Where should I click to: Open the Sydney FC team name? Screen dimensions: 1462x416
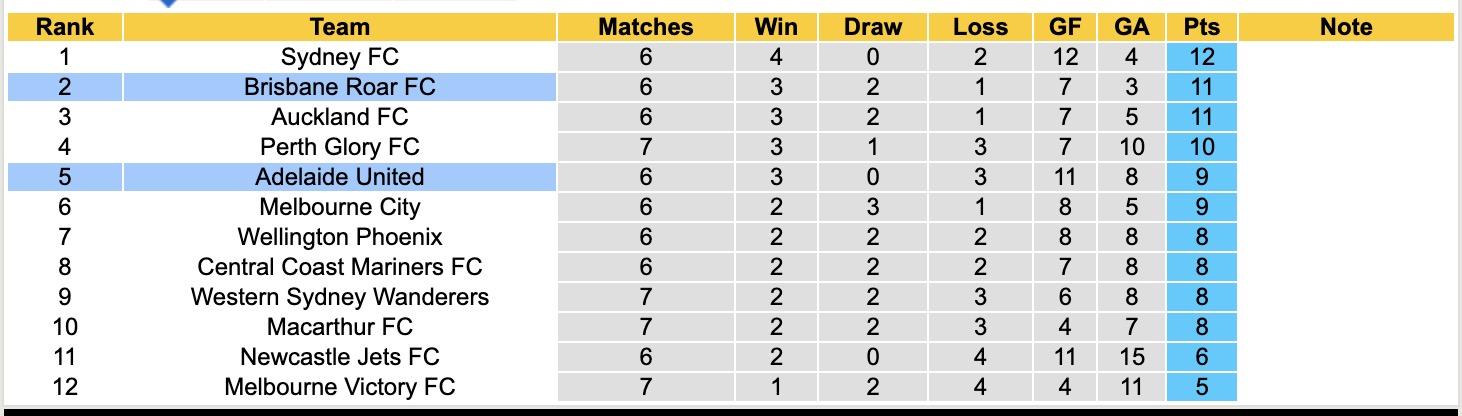point(340,57)
